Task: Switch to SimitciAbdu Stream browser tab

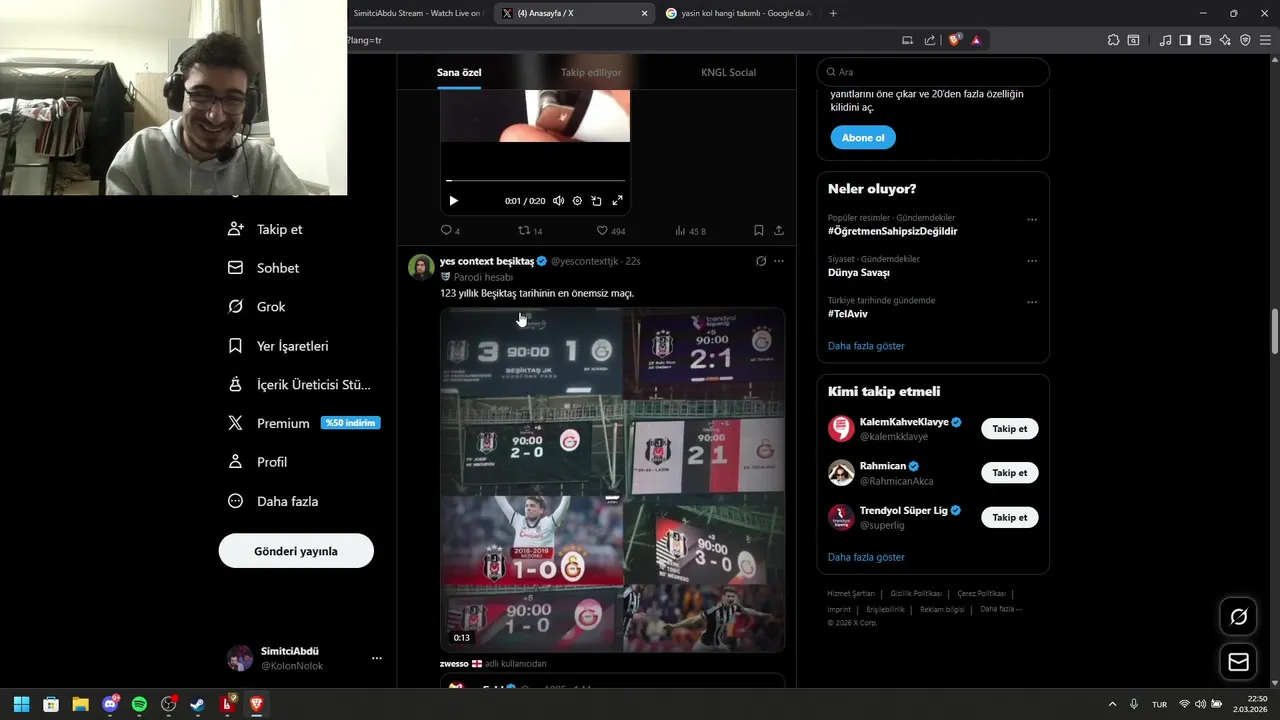Action: click(x=417, y=13)
